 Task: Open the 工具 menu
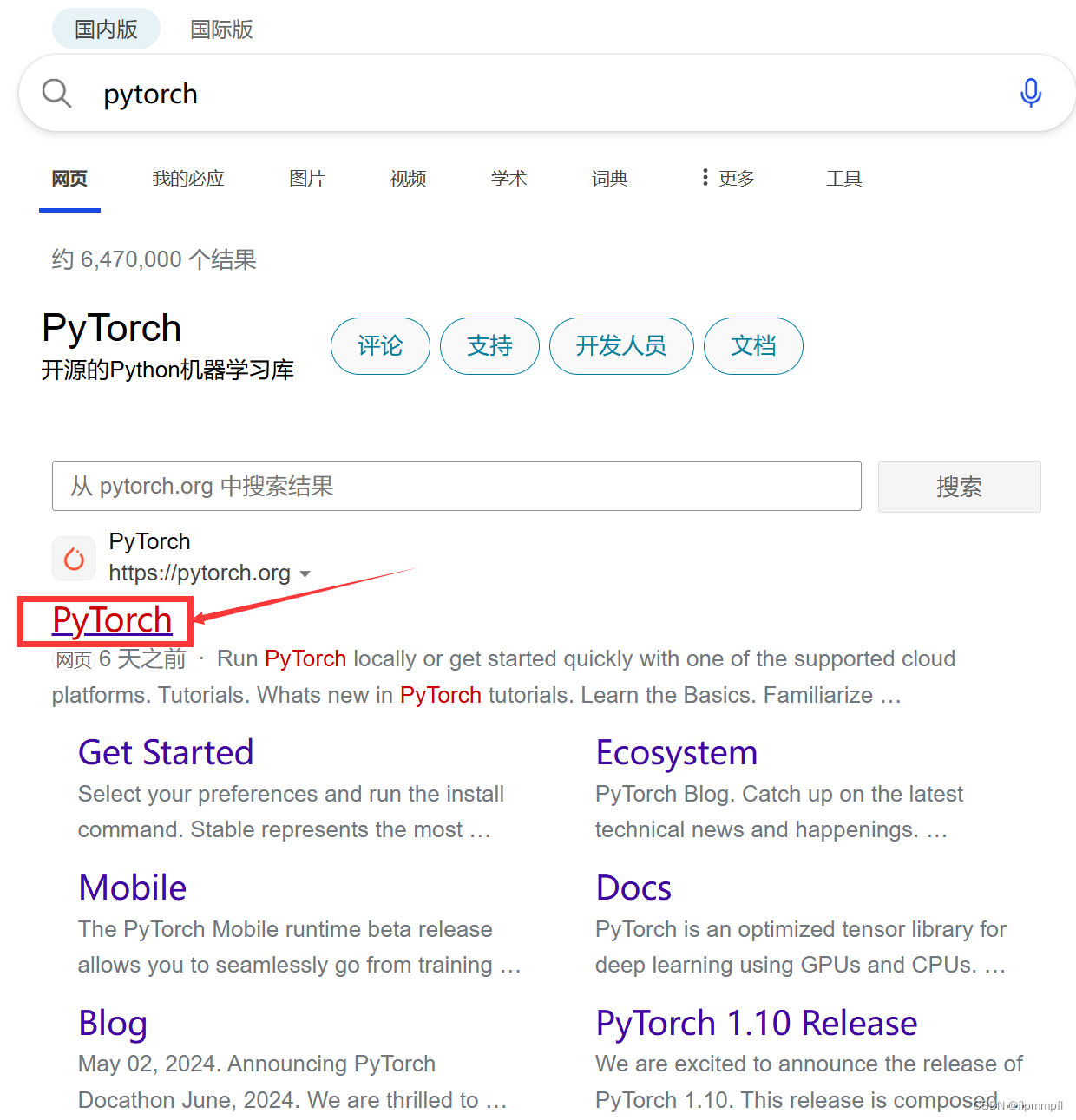click(843, 179)
